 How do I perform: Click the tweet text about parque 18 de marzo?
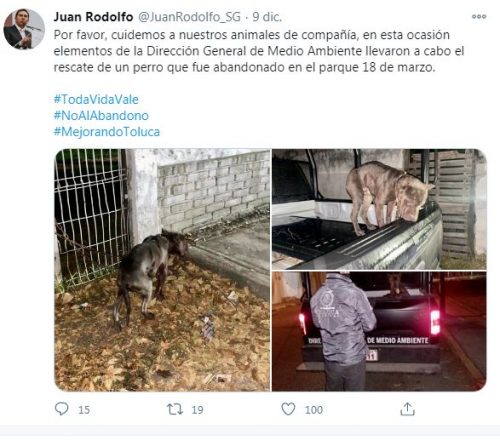pos(259,51)
